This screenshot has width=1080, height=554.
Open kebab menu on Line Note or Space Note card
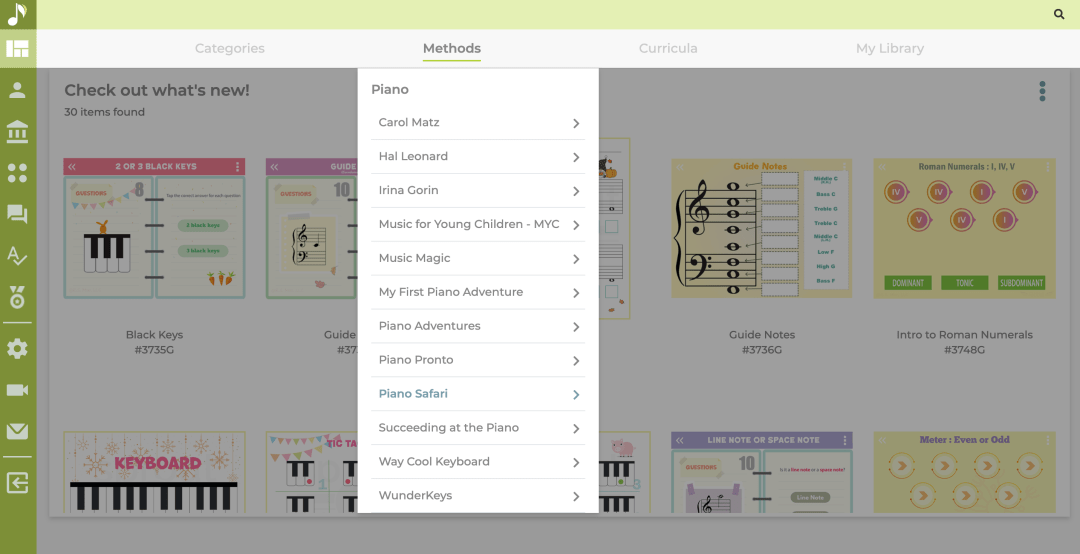845,440
